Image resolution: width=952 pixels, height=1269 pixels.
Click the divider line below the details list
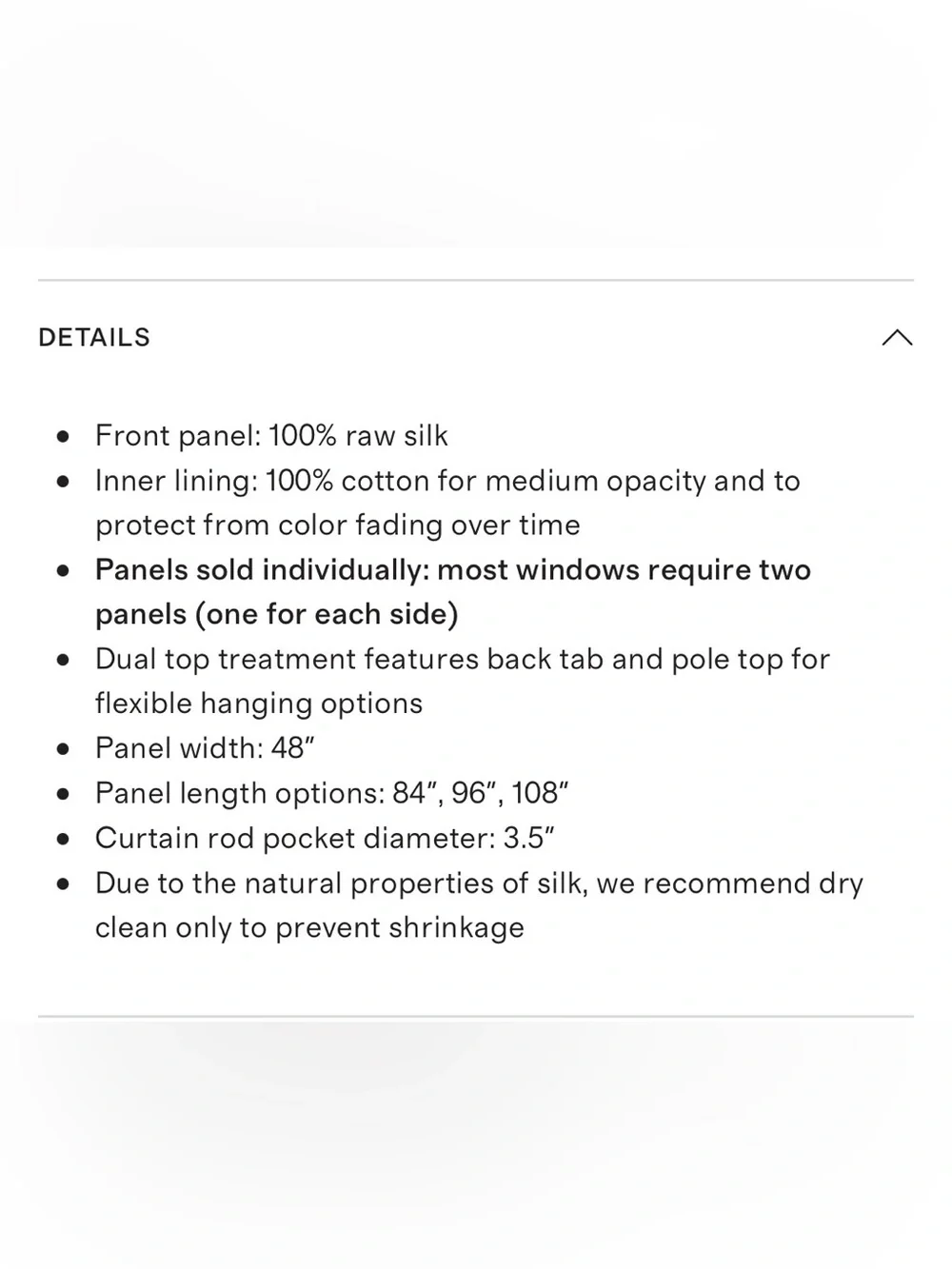(x=476, y=1016)
